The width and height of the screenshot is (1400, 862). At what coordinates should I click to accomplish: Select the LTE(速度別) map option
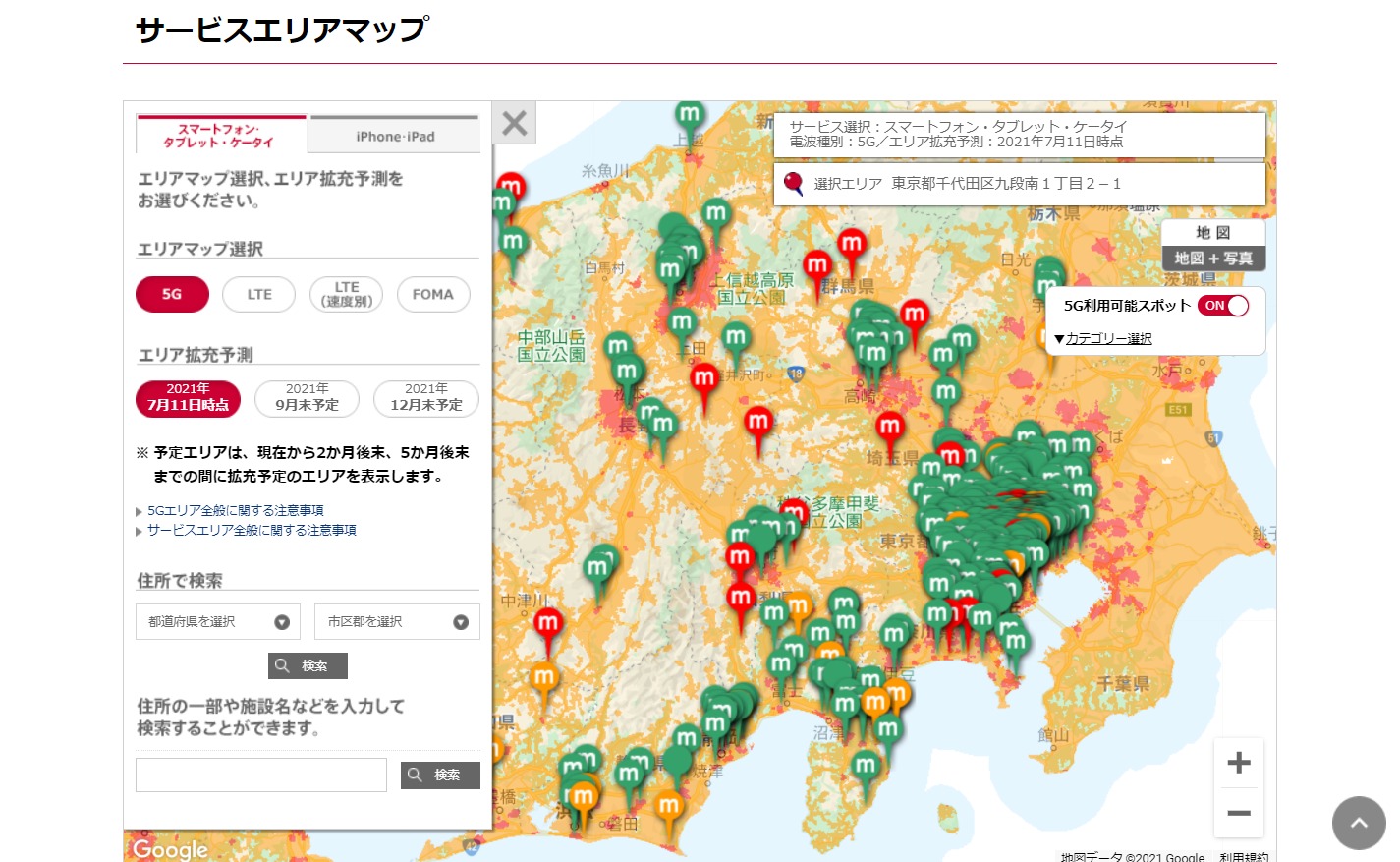[347, 294]
